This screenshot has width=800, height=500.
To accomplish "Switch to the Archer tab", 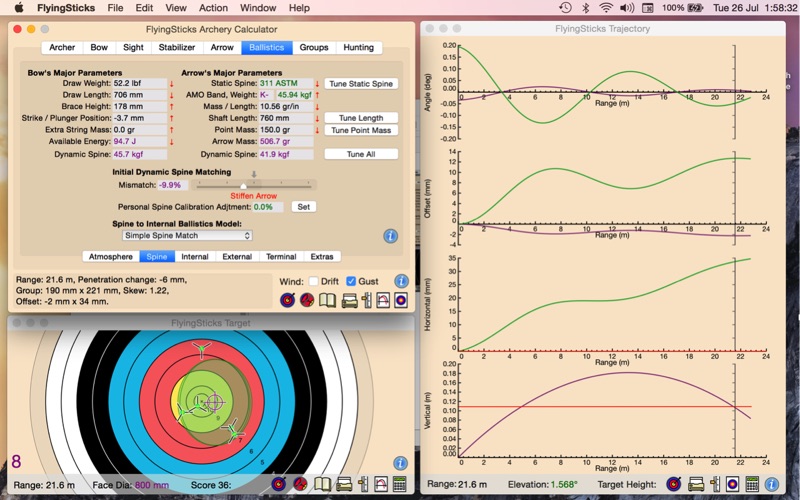I will [62, 47].
